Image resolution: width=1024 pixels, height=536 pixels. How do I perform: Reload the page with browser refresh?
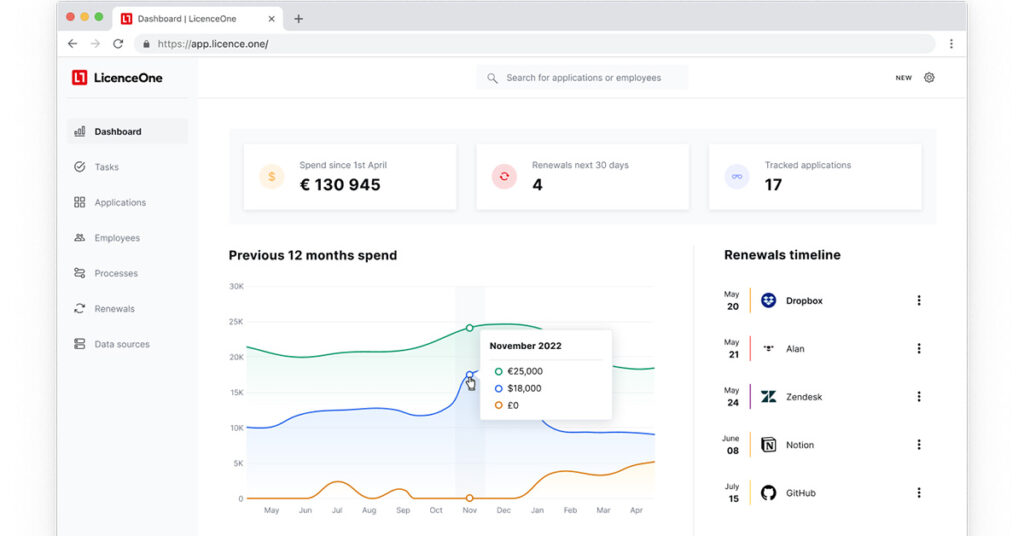pos(118,44)
